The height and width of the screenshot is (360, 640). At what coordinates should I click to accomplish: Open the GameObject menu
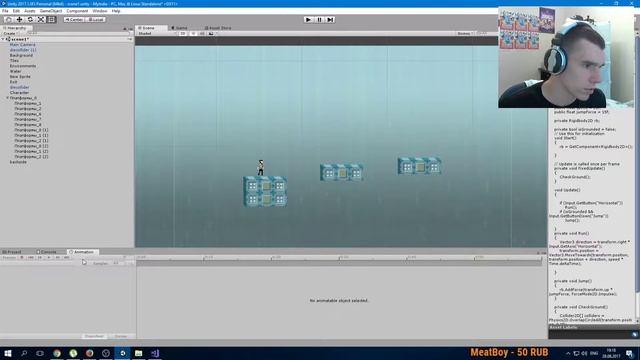(x=51, y=11)
